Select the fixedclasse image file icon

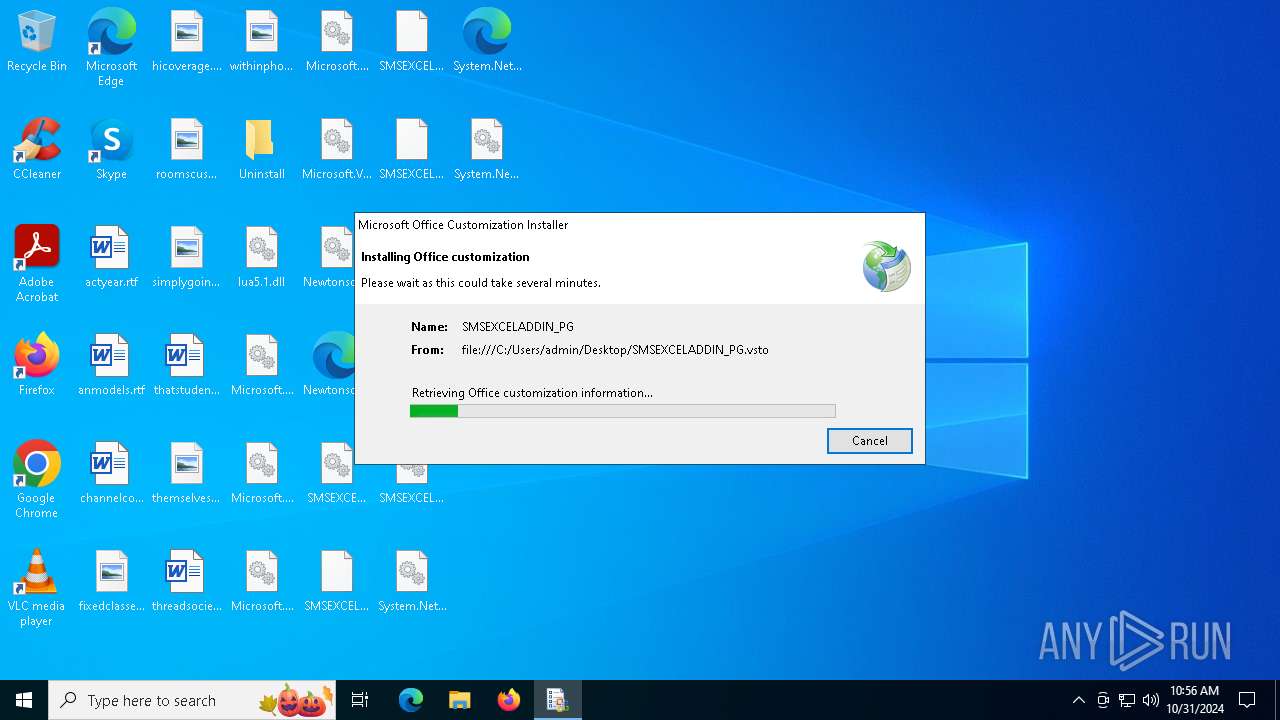pos(111,582)
